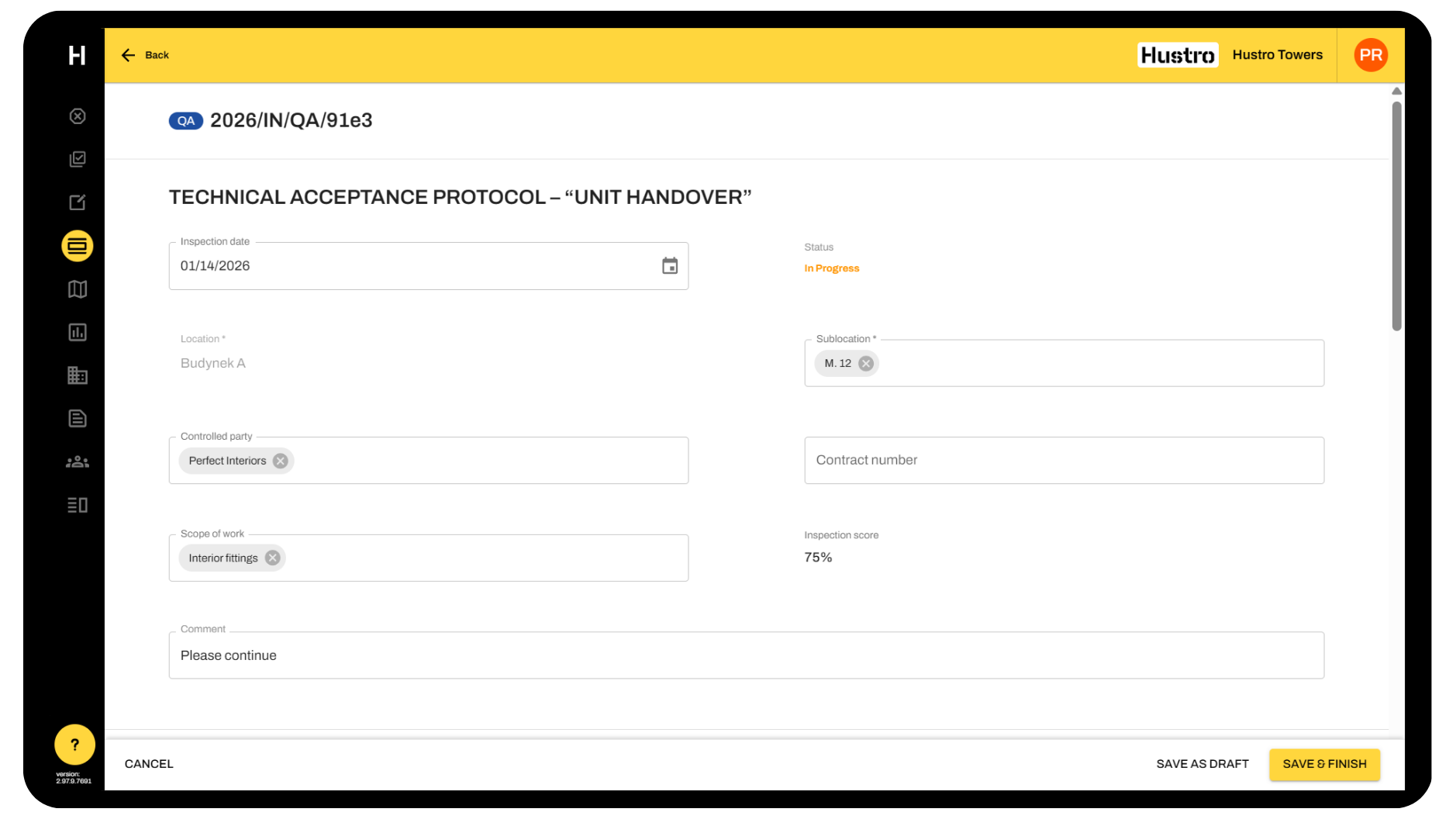The width and height of the screenshot is (1456, 819).
Task: Open the edit note sidebar icon
Action: coord(78,202)
